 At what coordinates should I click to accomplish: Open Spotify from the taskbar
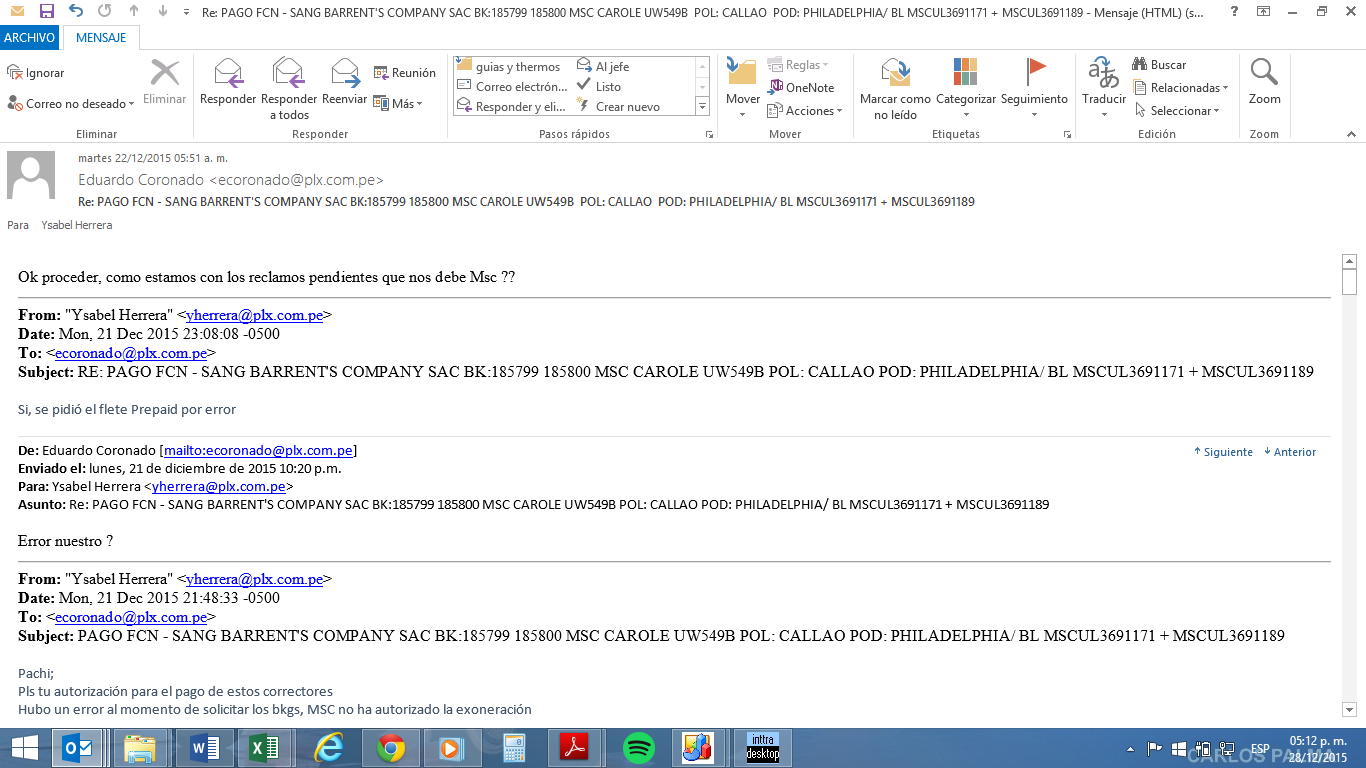click(x=638, y=748)
